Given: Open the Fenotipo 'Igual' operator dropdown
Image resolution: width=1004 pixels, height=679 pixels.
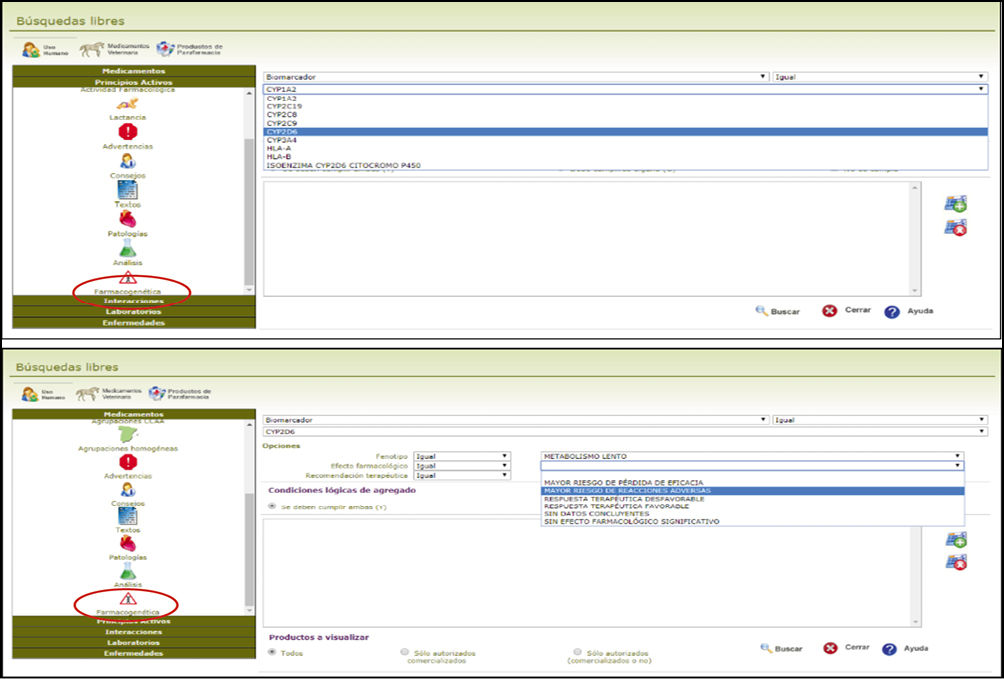Looking at the screenshot, I should [x=461, y=456].
